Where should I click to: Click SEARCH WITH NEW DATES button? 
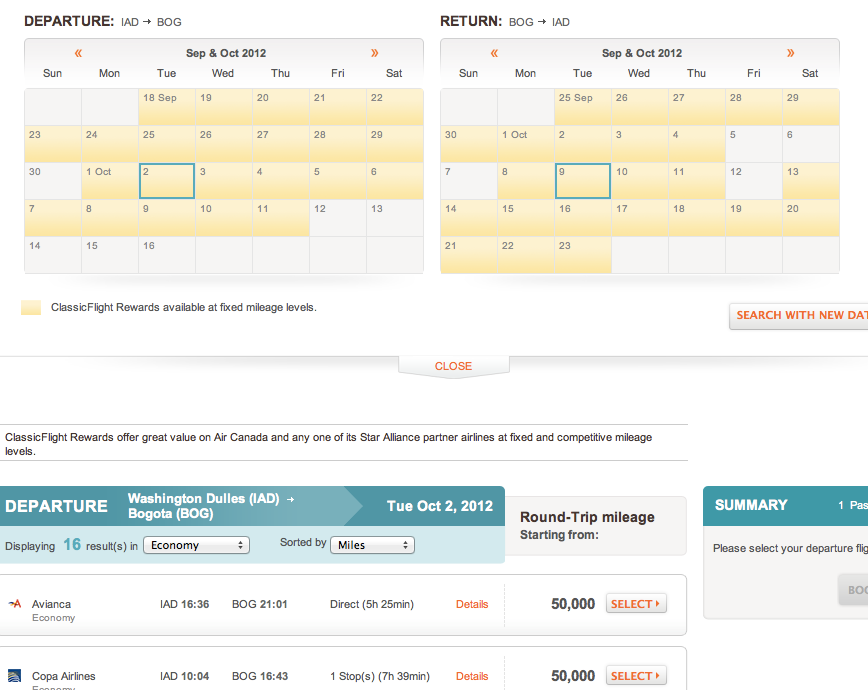point(799,316)
